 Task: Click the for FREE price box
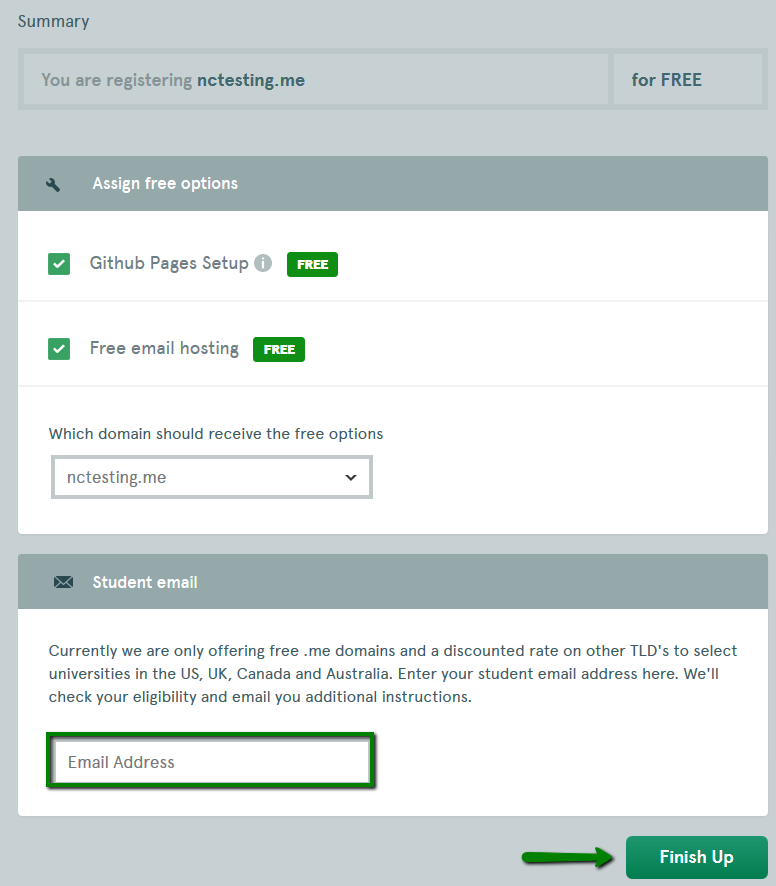pyautogui.click(x=688, y=80)
